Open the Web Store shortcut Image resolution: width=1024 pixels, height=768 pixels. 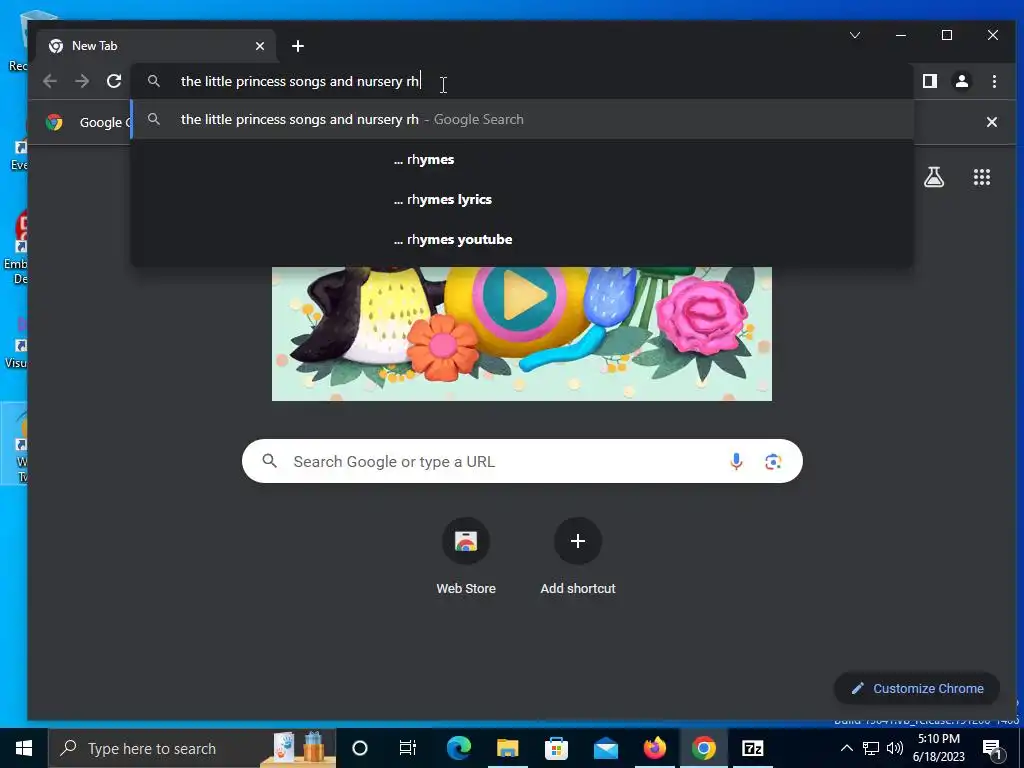pos(466,556)
